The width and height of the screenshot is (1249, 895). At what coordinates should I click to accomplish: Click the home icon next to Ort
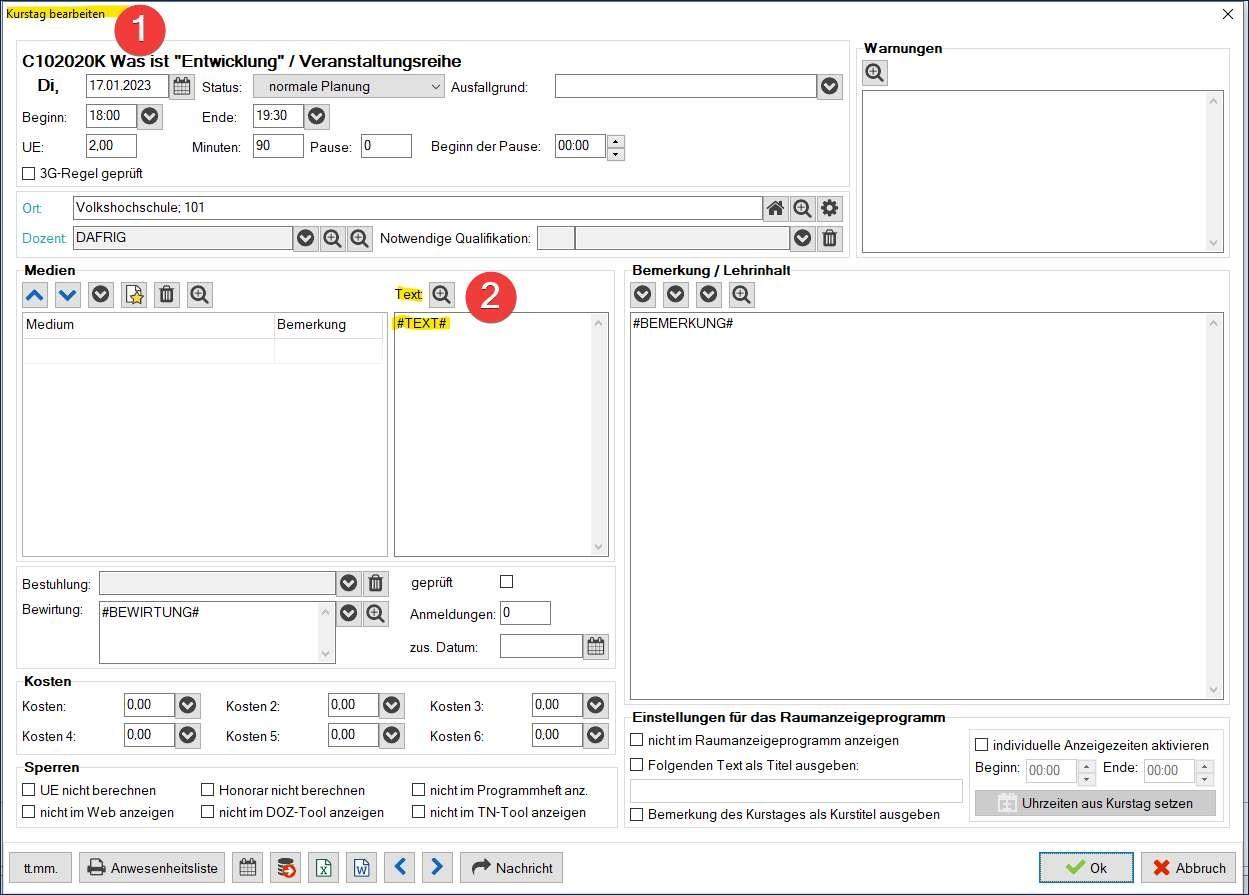[x=775, y=209]
